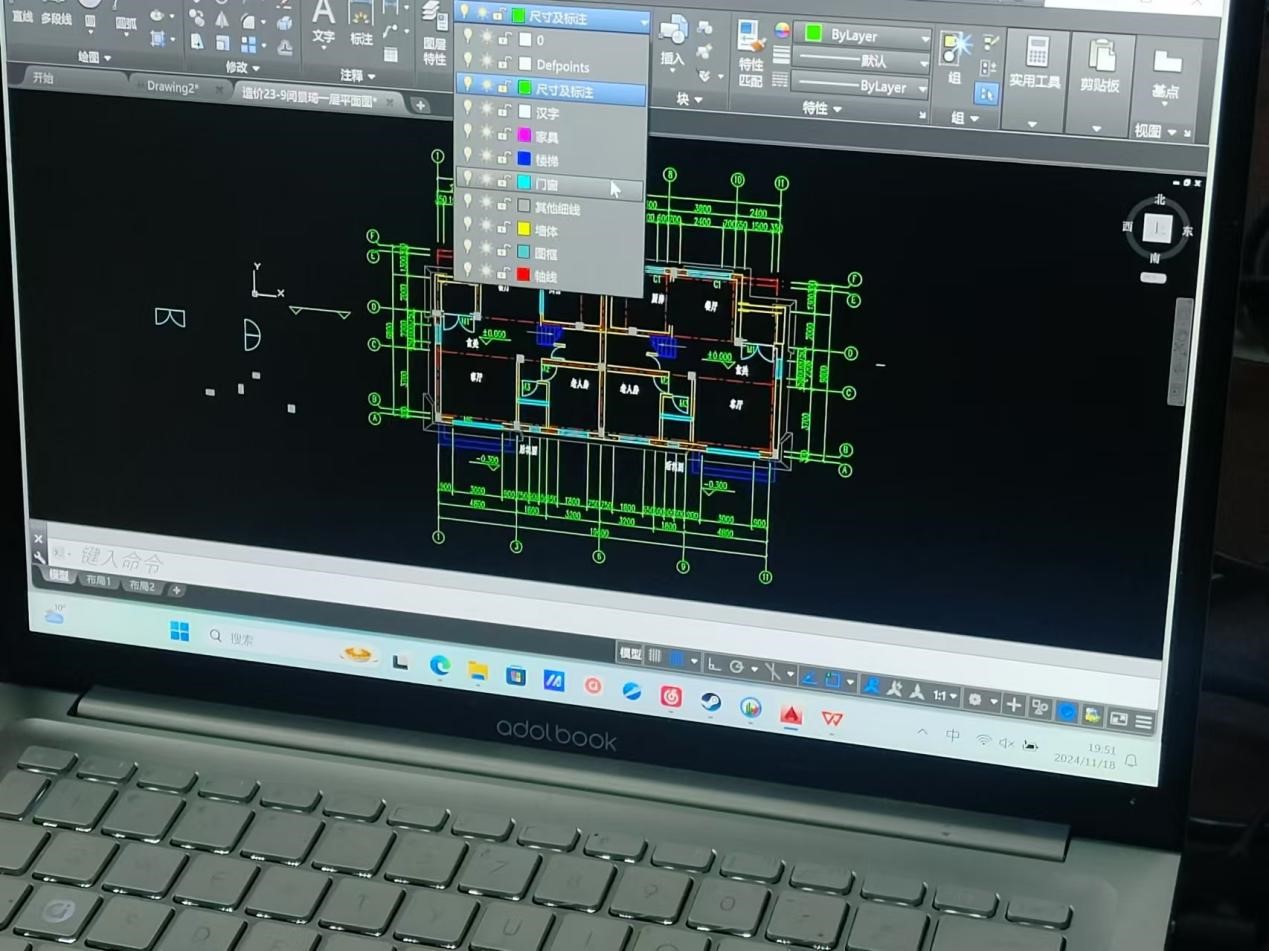Open the 1:1 annotation scale dropdown
This screenshot has width=1269, height=951.
click(946, 696)
